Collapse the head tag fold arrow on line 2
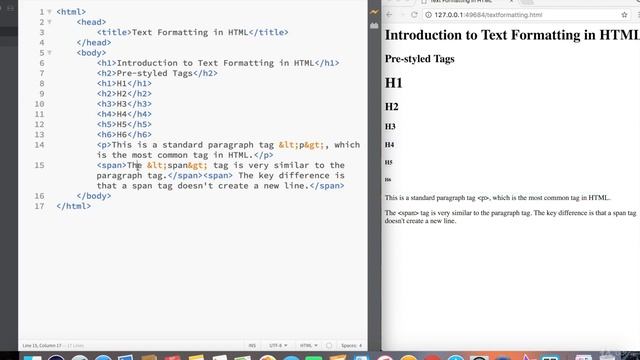This screenshot has width=640, height=360. click(49, 22)
